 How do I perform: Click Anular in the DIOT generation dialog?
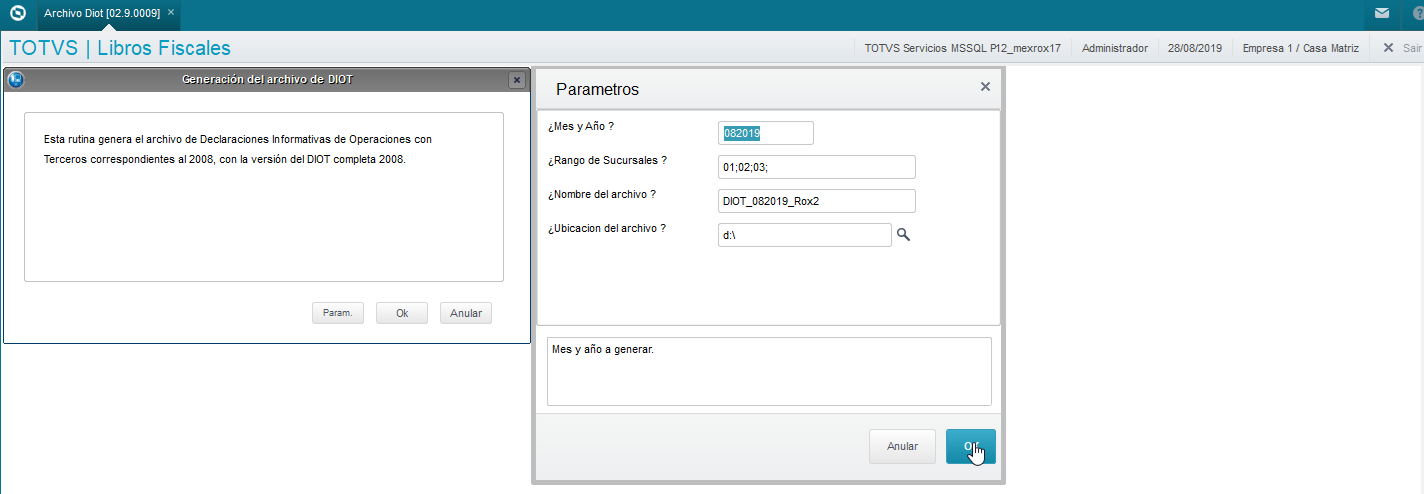(466, 313)
